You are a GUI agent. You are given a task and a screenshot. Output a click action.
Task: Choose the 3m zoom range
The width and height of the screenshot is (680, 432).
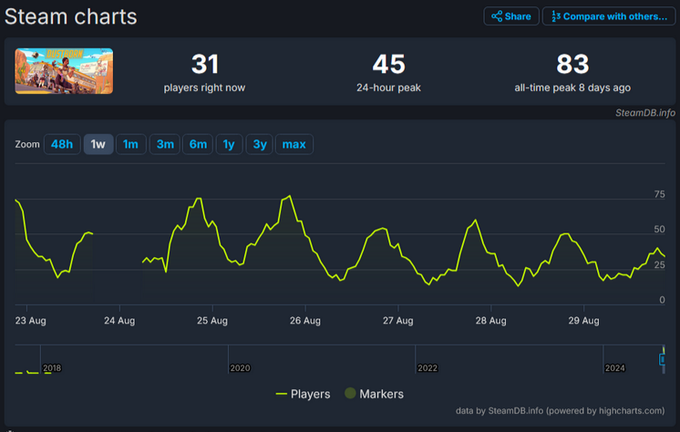click(164, 145)
